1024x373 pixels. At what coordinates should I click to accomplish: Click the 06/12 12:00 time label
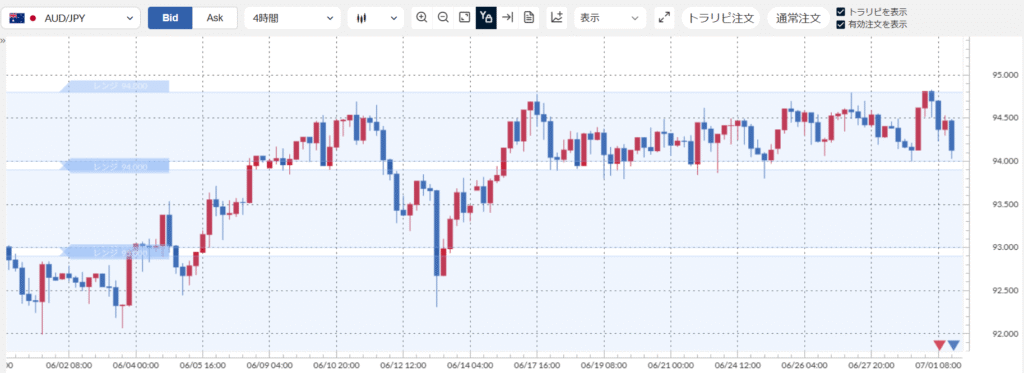(403, 366)
